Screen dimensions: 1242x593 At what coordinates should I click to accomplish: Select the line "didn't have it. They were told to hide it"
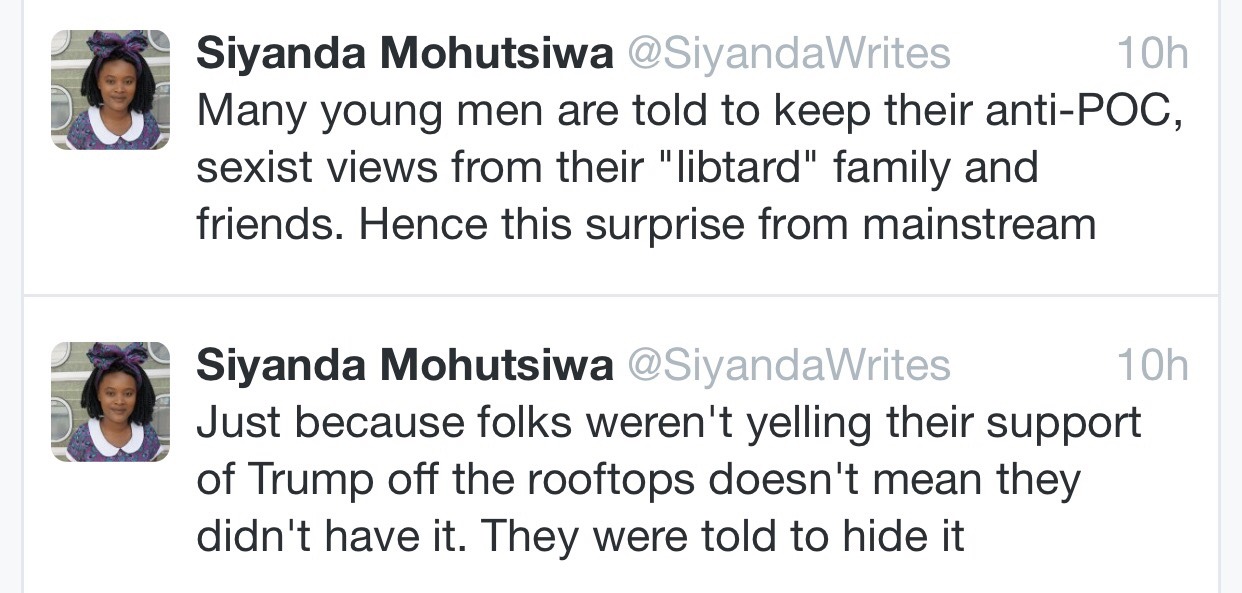pyautogui.click(x=580, y=536)
